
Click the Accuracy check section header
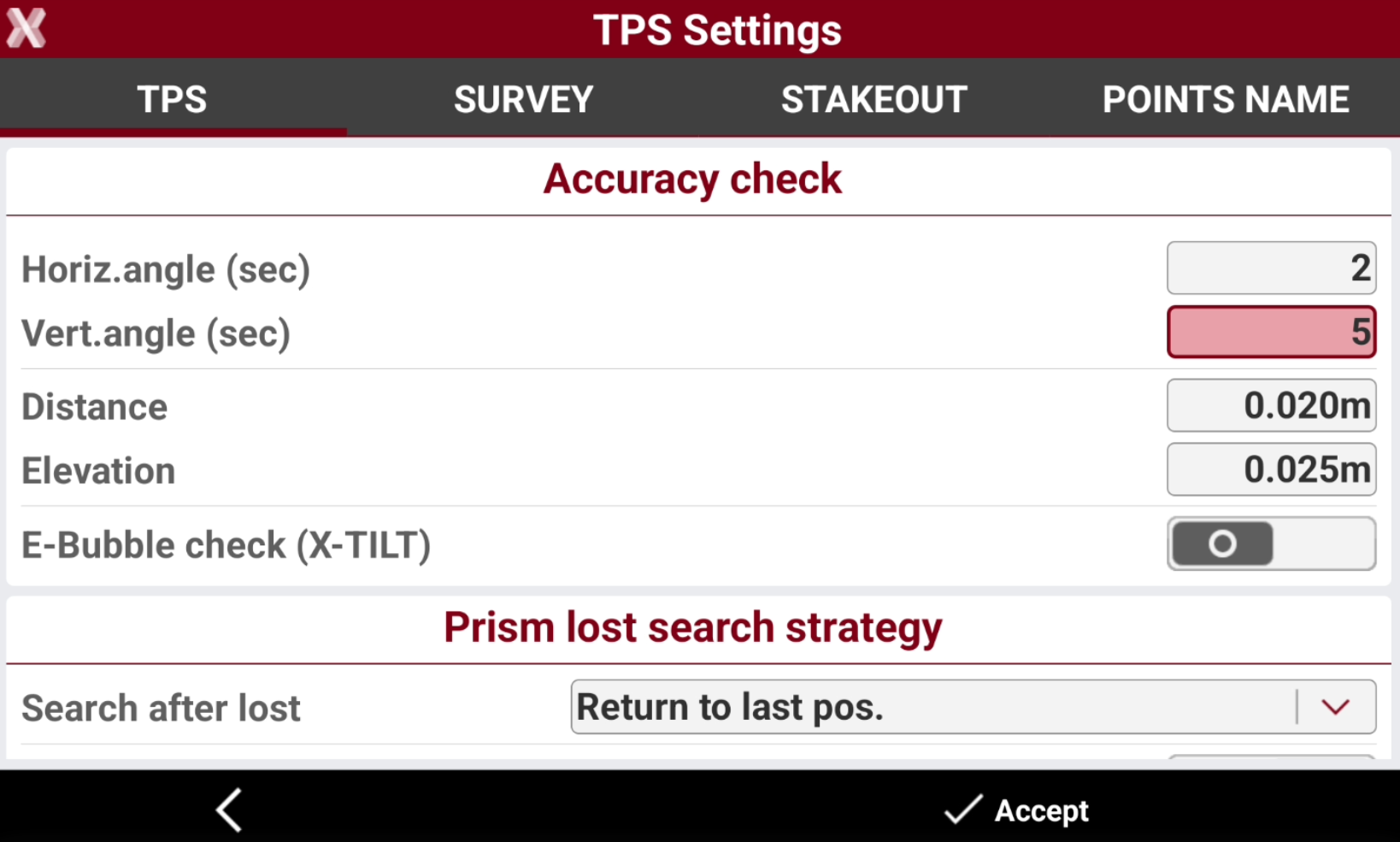tap(692, 180)
